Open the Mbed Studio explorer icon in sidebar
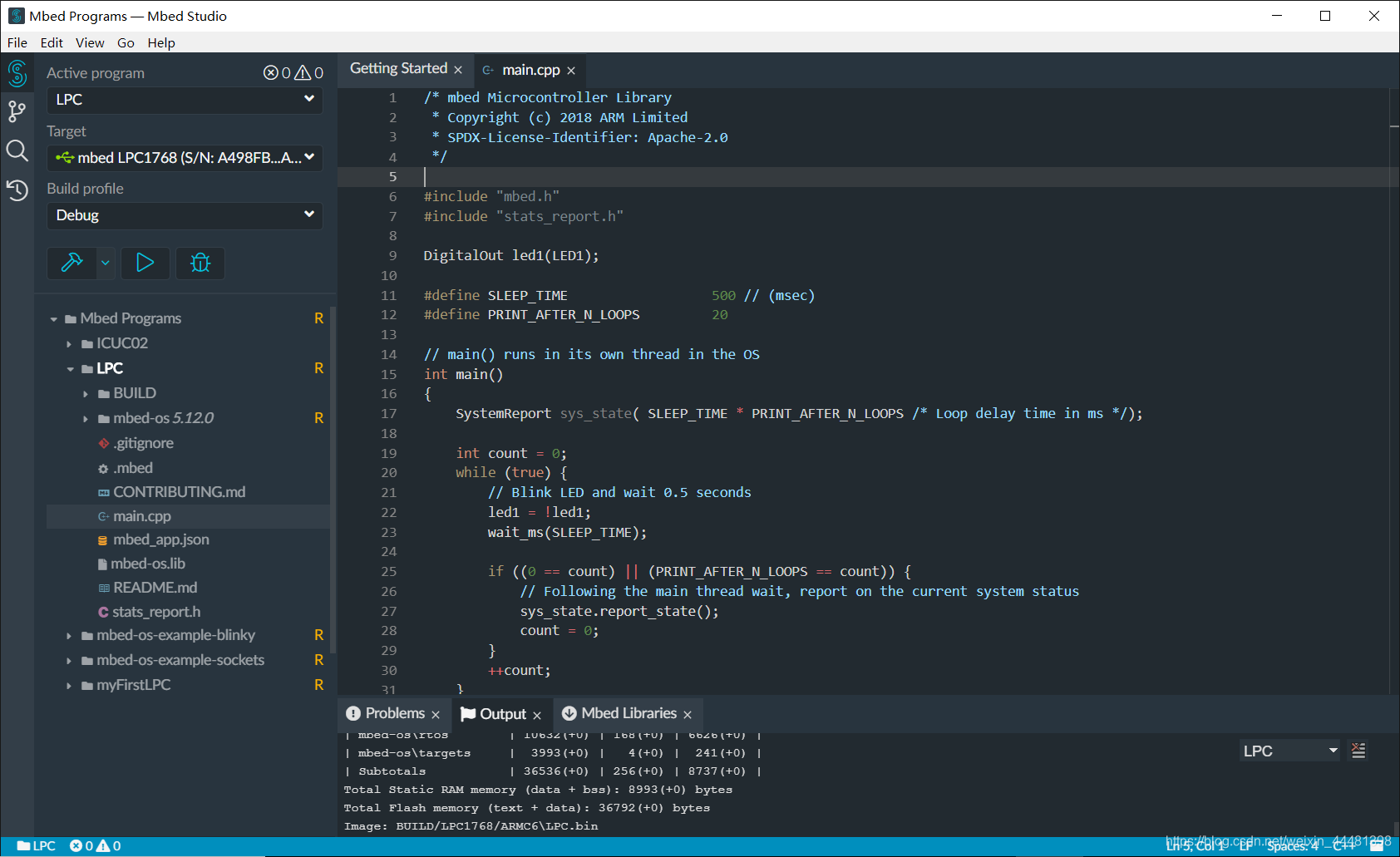The image size is (1400, 857). (17, 73)
